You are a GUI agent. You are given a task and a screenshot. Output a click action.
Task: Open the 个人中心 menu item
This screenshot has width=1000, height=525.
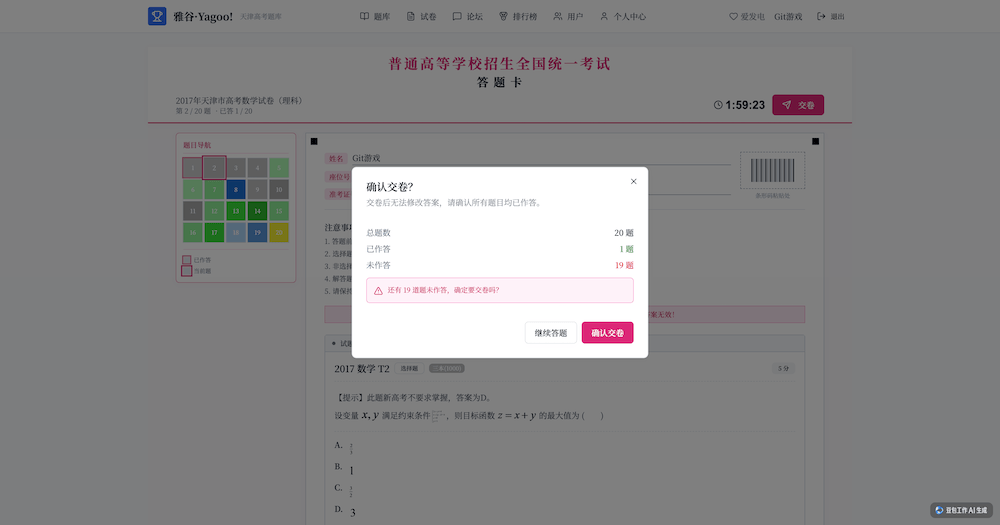click(x=622, y=17)
